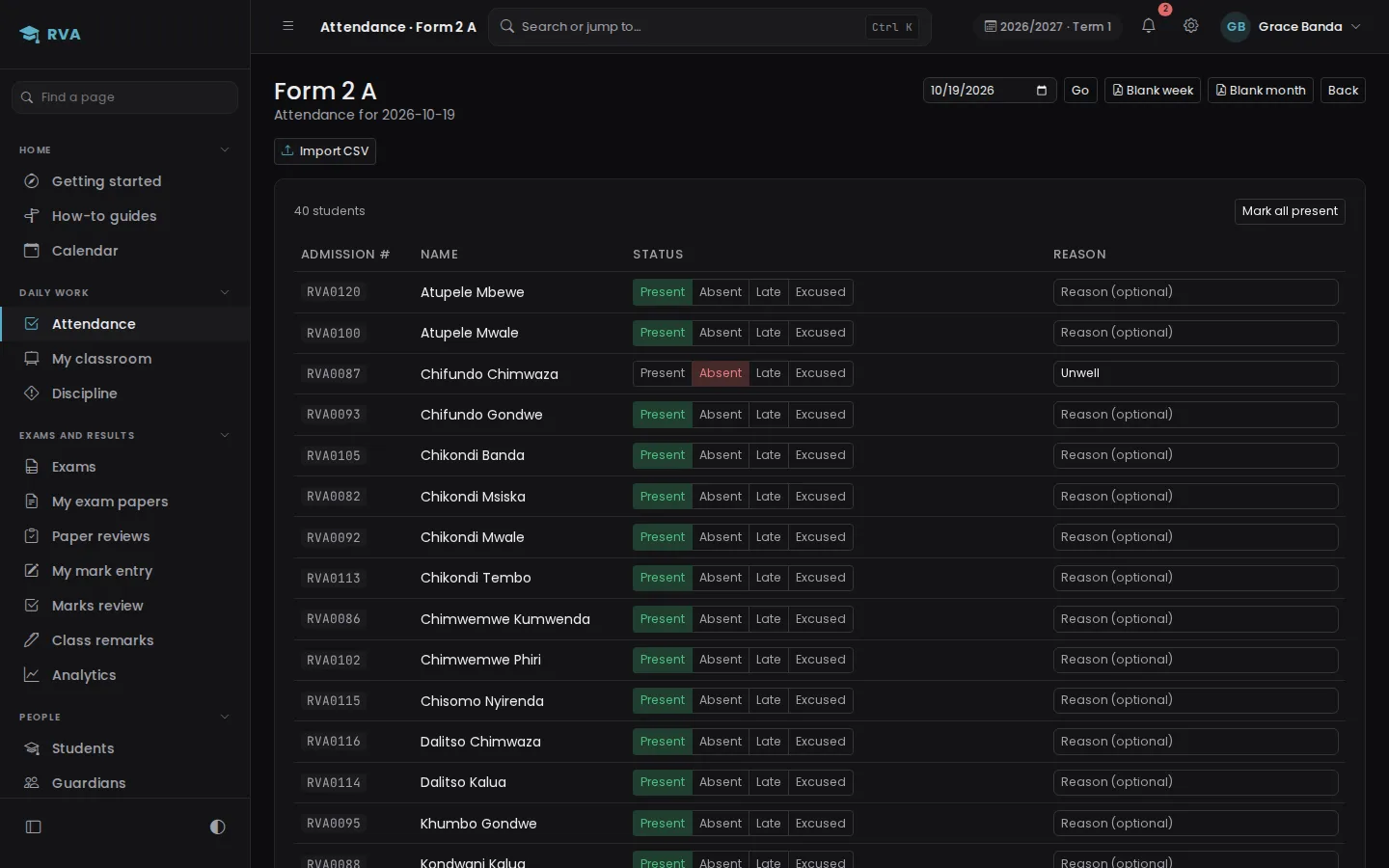The height and width of the screenshot is (868, 1389).
Task: Click Discipline sidebar icon
Action: point(32,393)
